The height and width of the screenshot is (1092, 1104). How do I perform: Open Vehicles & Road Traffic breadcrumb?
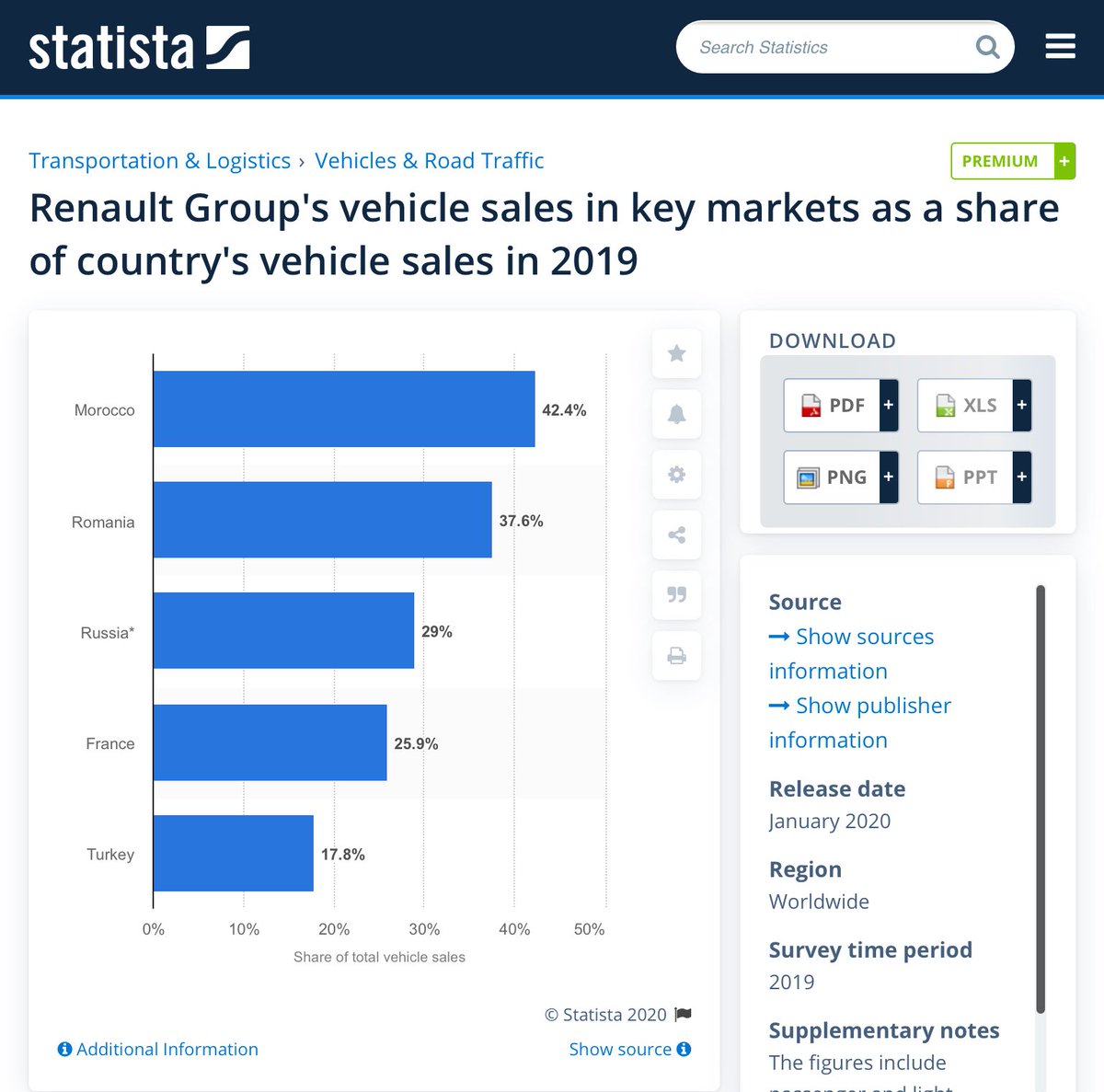(429, 161)
